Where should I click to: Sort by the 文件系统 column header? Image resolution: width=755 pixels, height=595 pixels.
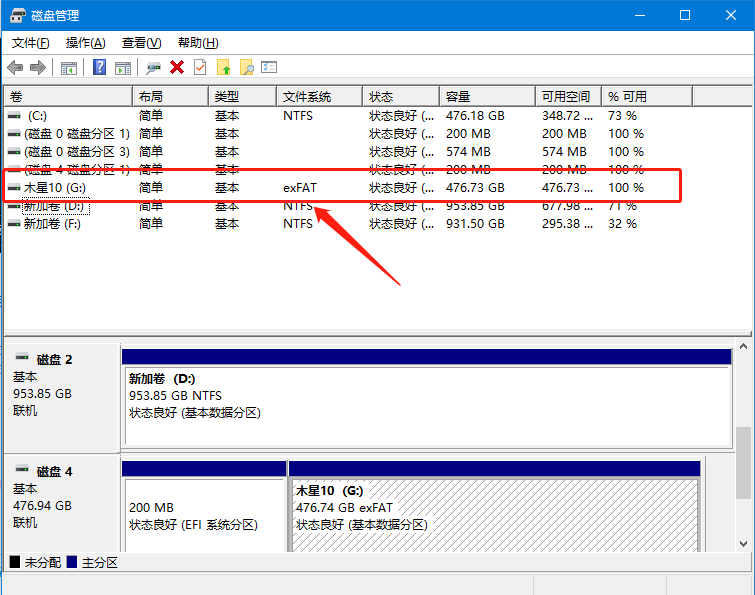306,96
